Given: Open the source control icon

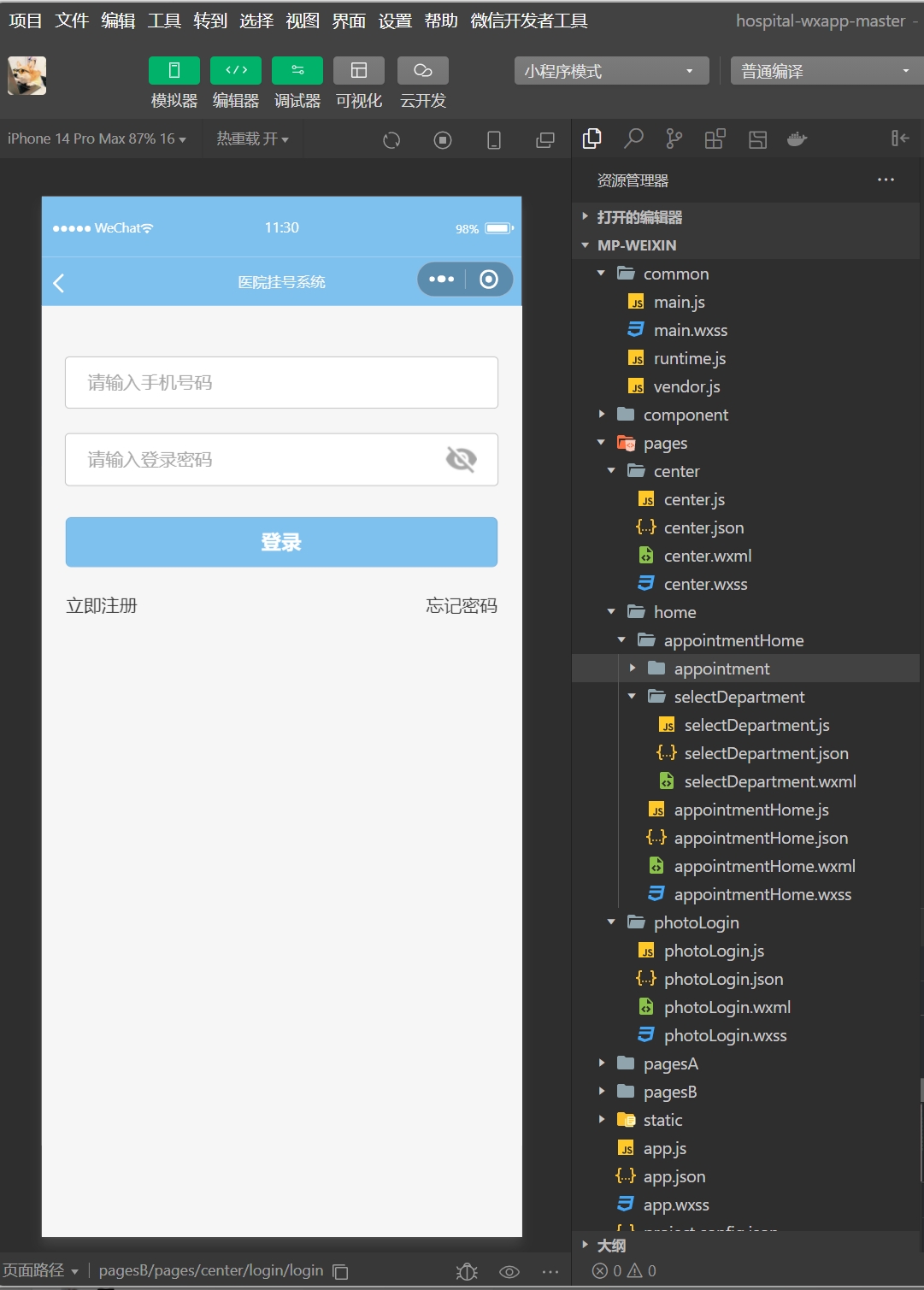Looking at the screenshot, I should (x=674, y=138).
